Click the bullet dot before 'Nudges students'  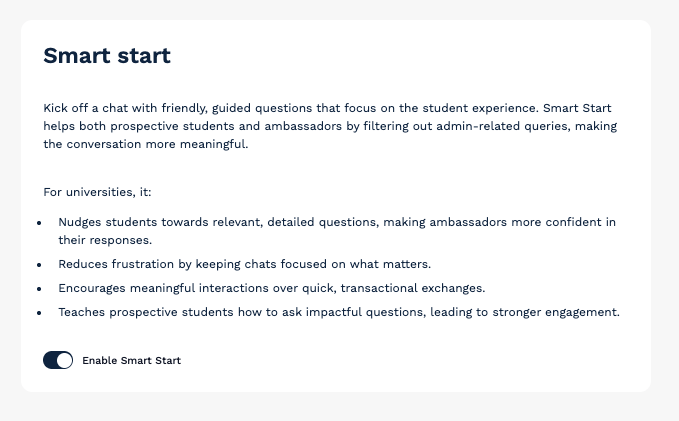(x=39, y=223)
